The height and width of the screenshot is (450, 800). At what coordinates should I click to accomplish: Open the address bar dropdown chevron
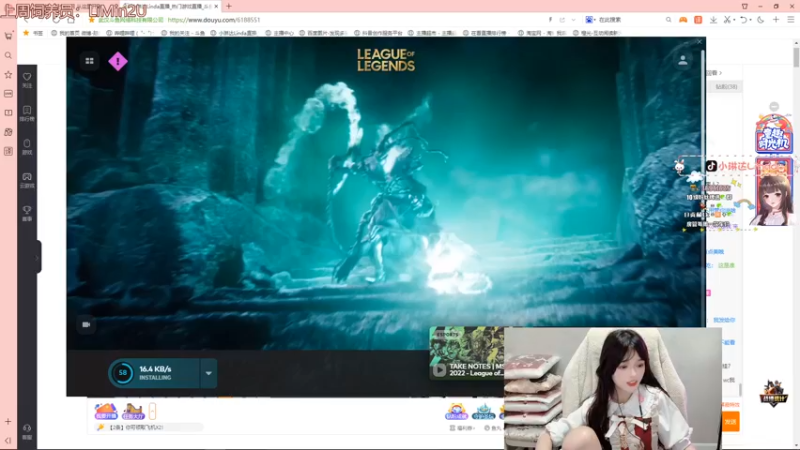(573, 20)
